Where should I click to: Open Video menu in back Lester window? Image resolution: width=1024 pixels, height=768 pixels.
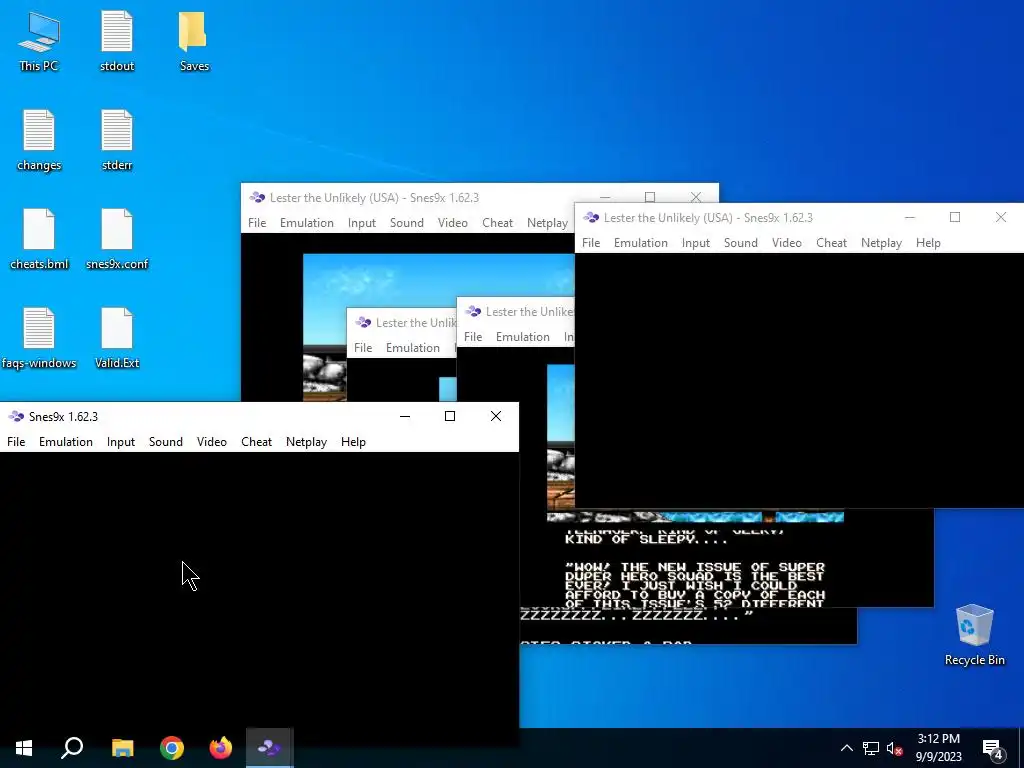coord(453,223)
